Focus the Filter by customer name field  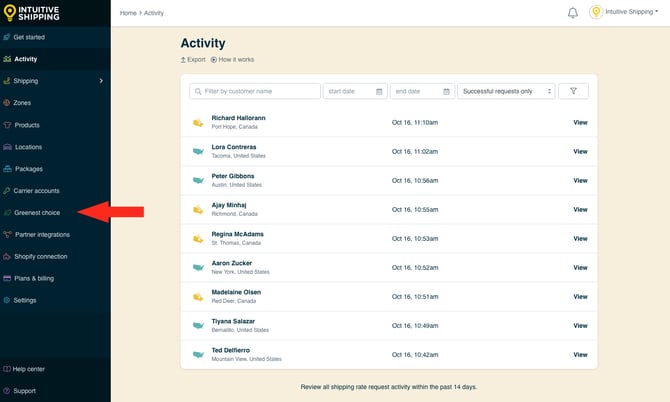click(255, 91)
